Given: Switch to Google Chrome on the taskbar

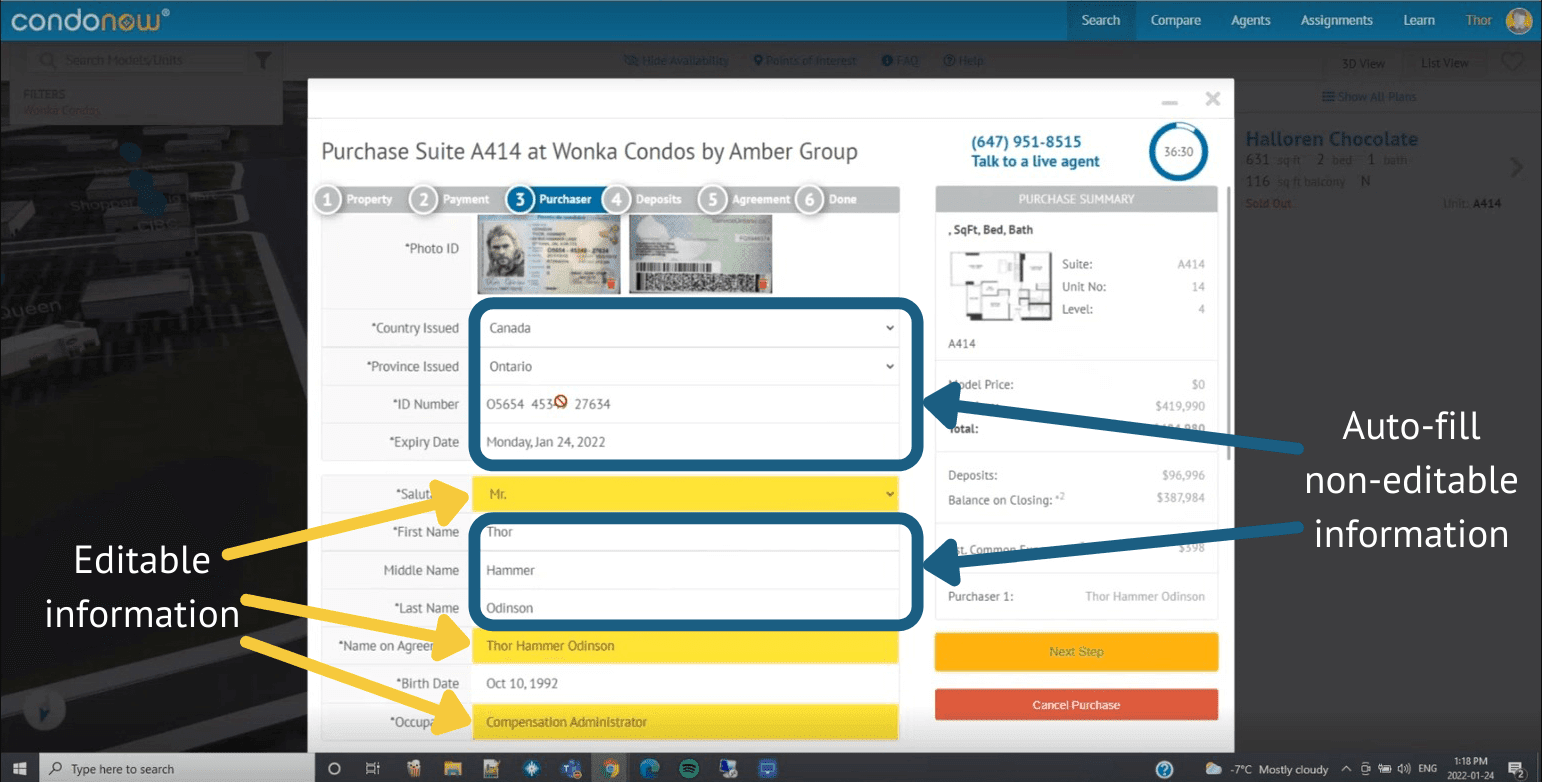Looking at the screenshot, I should (x=610, y=769).
